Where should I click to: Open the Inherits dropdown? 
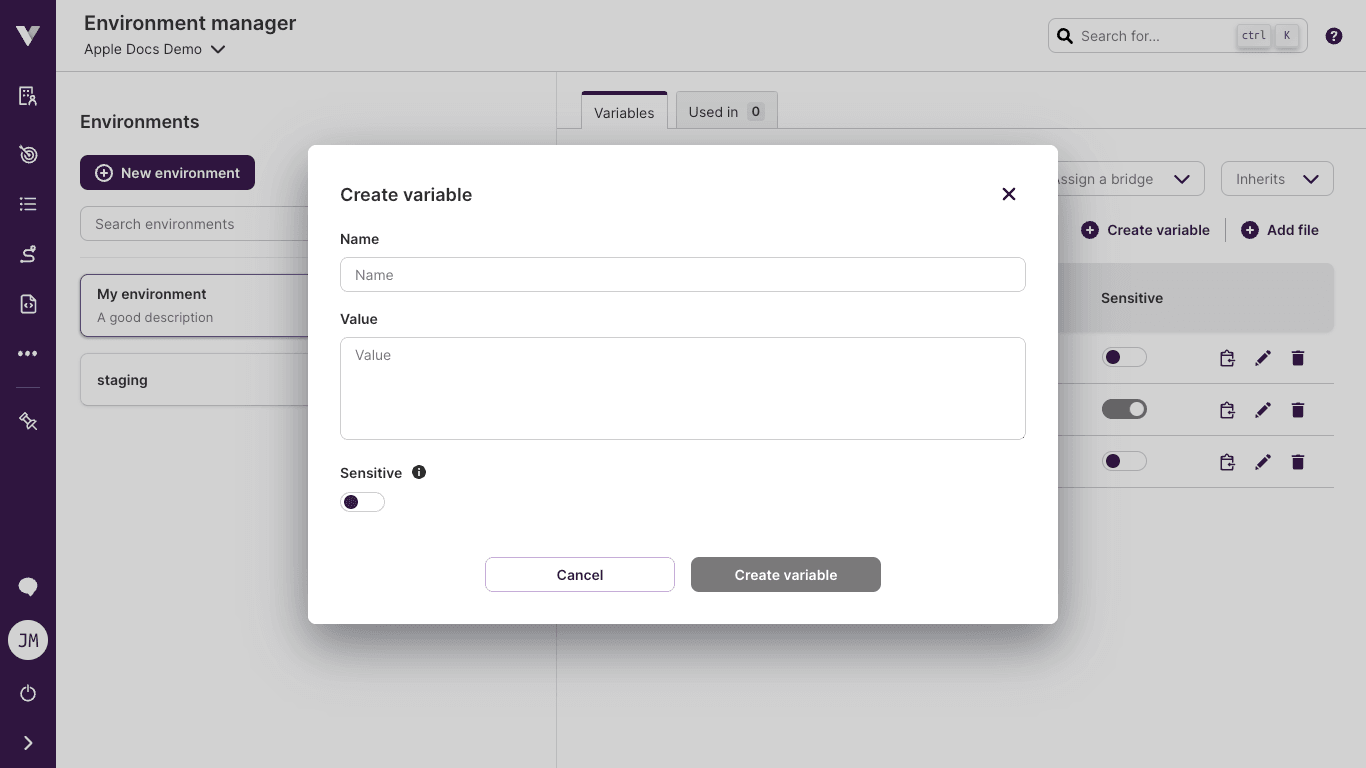tap(1276, 179)
